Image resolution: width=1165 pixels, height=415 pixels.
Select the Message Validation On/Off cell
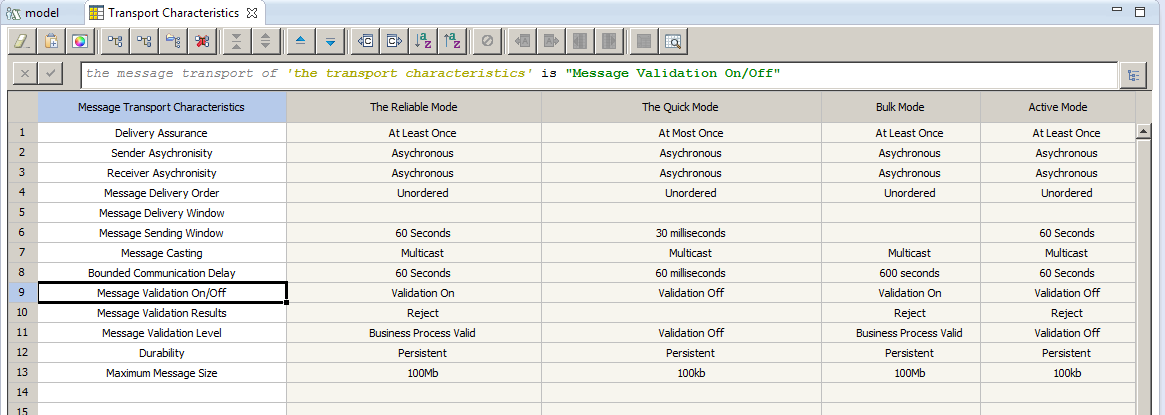point(161,293)
